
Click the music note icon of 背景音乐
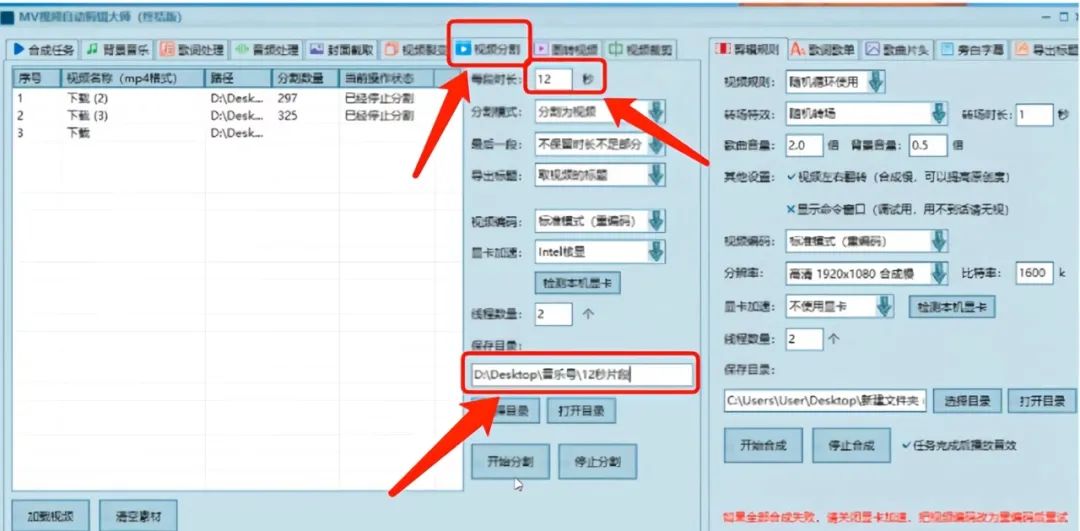point(91,49)
